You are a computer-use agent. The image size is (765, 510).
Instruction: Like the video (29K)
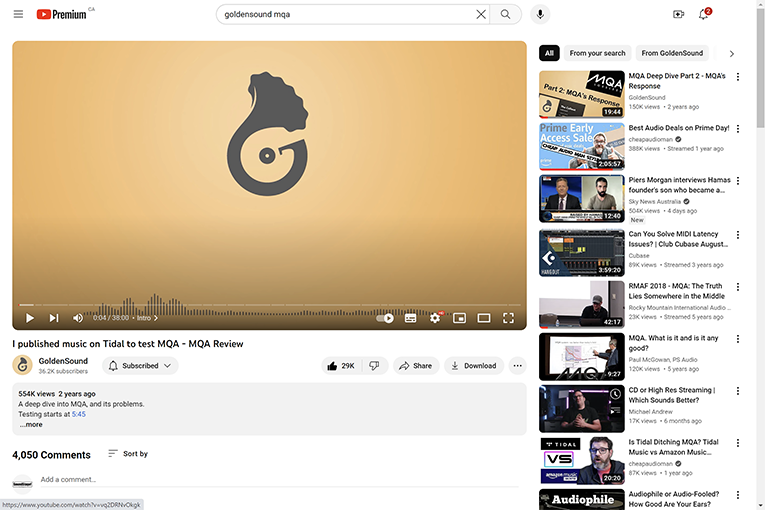coord(341,366)
